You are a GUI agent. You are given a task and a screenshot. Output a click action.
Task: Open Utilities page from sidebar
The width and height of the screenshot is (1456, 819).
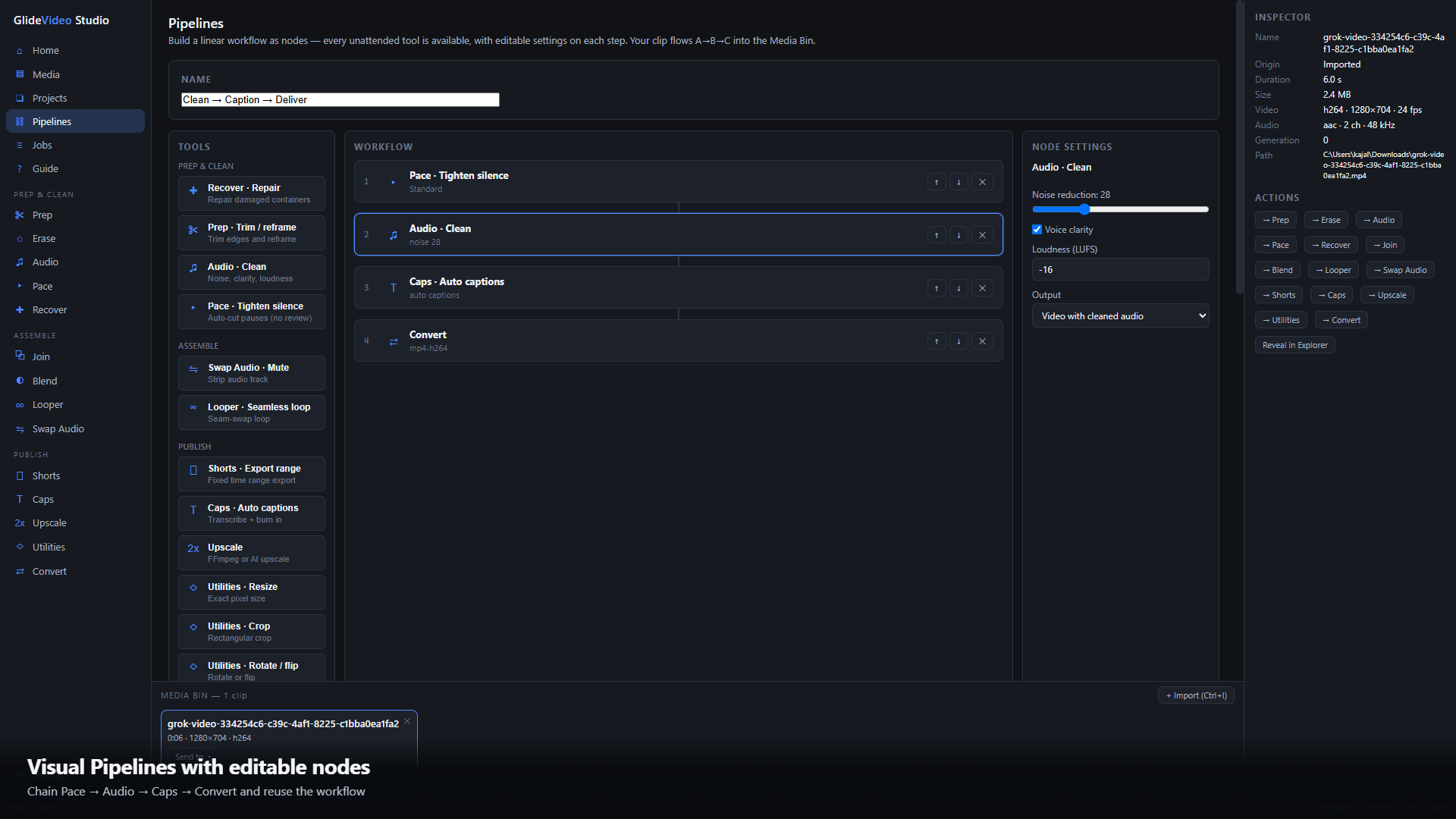click(x=75, y=548)
